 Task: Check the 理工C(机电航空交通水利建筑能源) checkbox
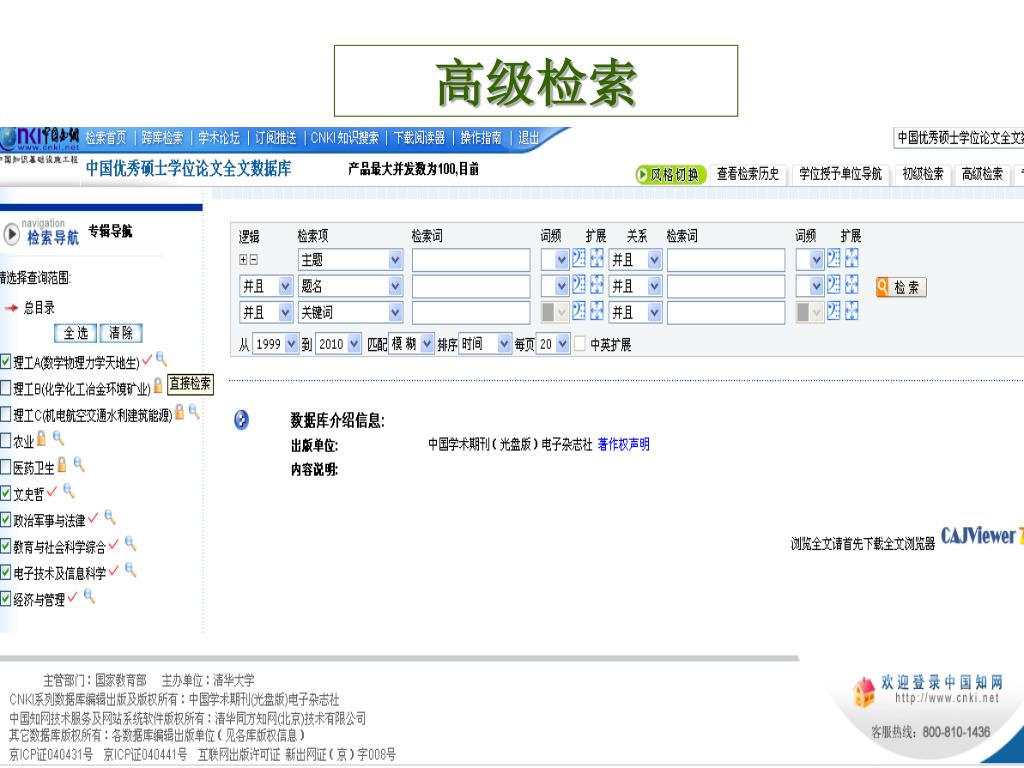pyautogui.click(x=6, y=414)
